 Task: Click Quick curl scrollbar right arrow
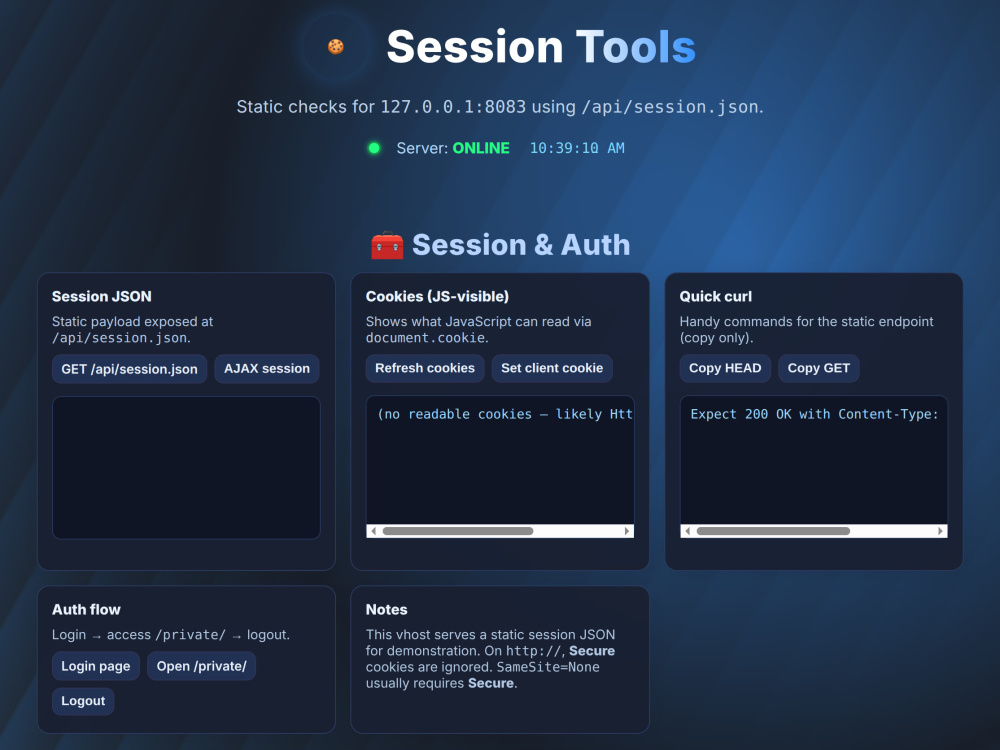pos(941,531)
